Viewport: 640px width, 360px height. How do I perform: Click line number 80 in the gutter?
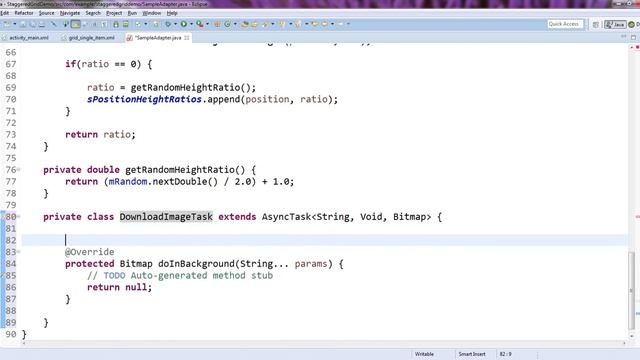11,217
